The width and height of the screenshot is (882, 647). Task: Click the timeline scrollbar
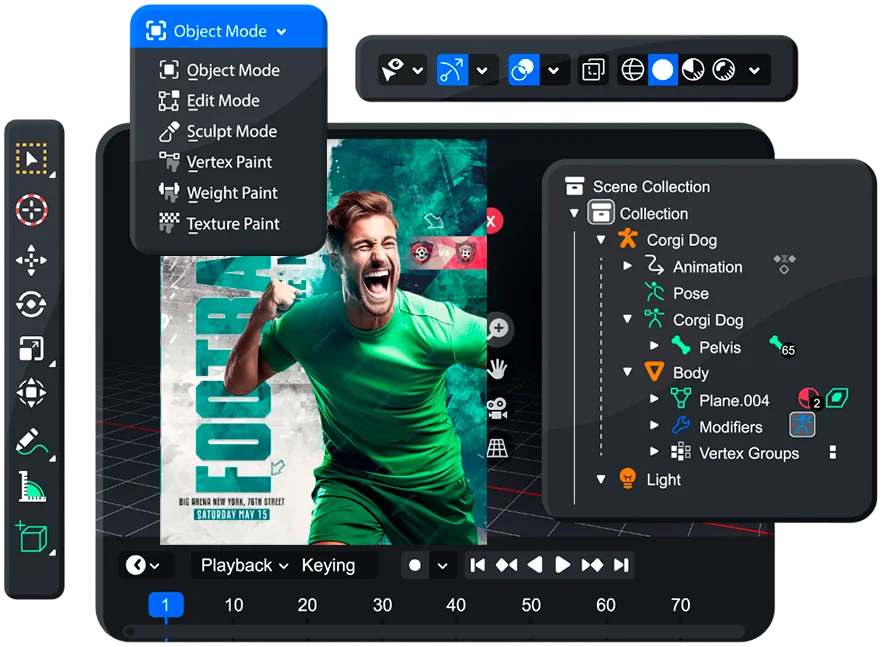[x=435, y=632]
